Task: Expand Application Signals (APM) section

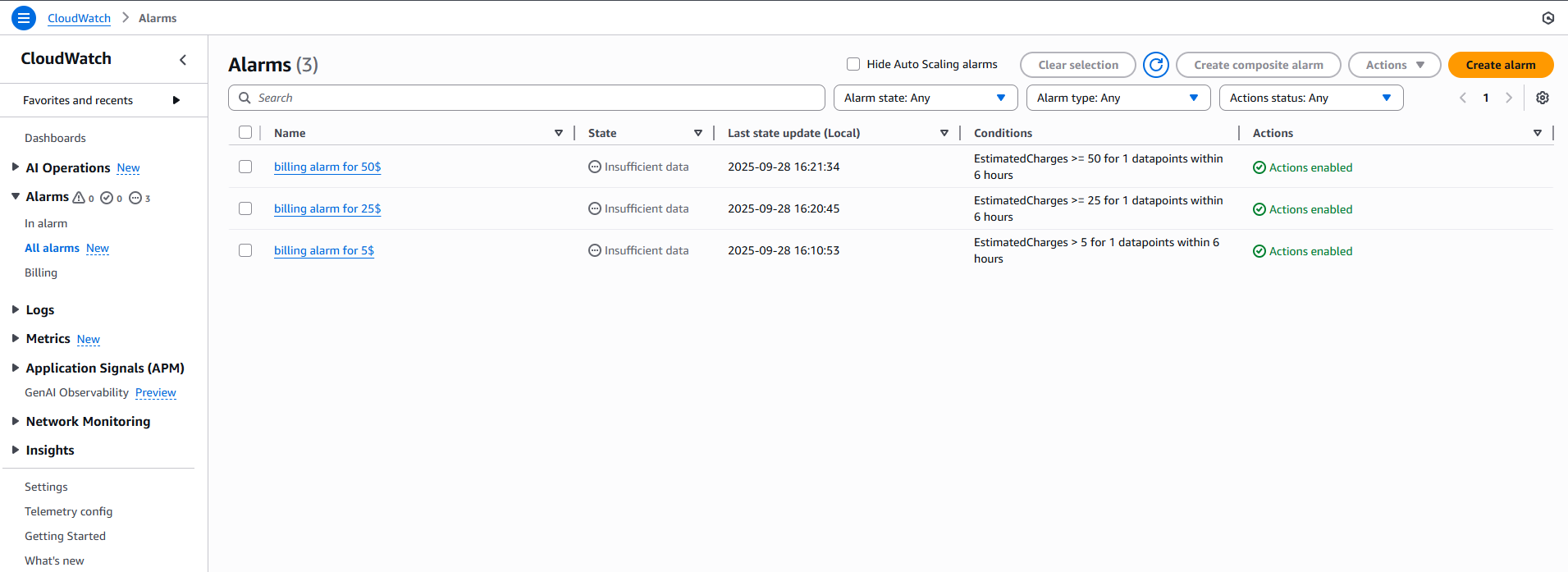Action: (x=16, y=368)
